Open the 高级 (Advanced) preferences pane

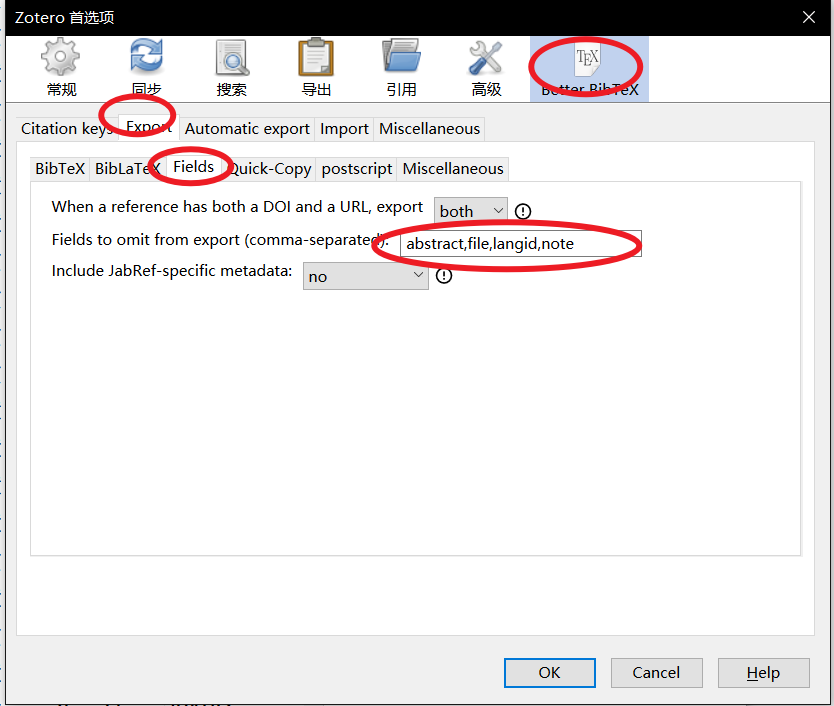(486, 68)
